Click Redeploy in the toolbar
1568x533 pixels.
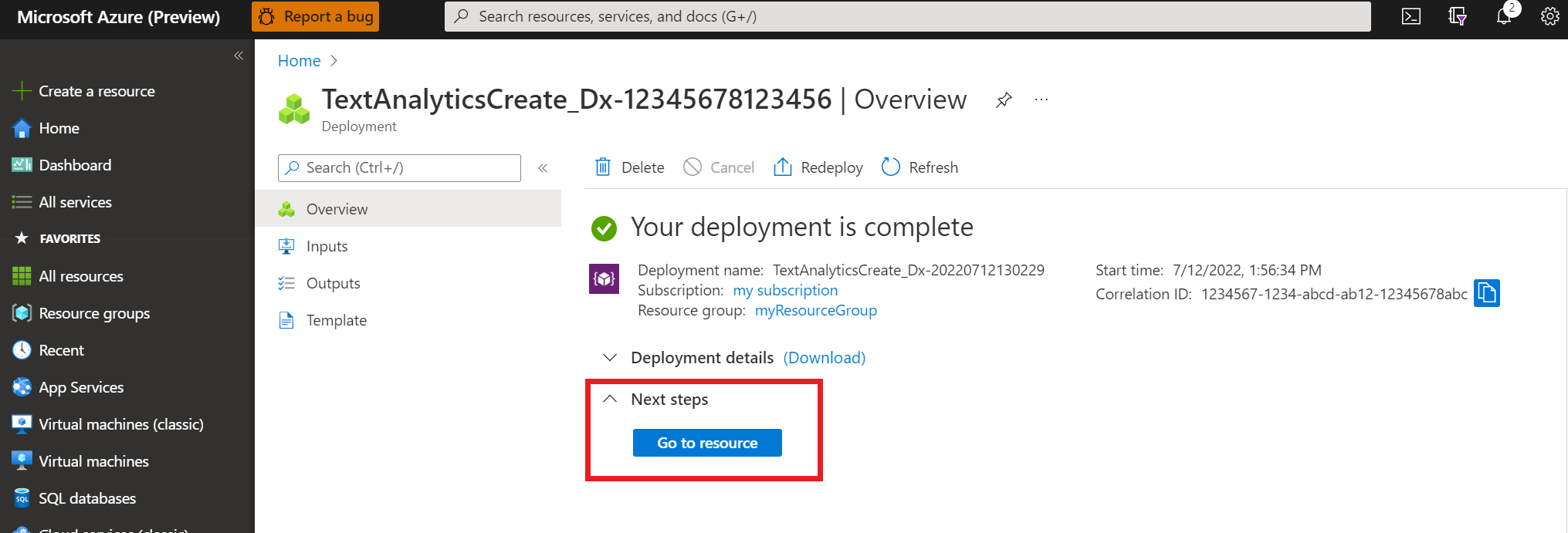(818, 167)
